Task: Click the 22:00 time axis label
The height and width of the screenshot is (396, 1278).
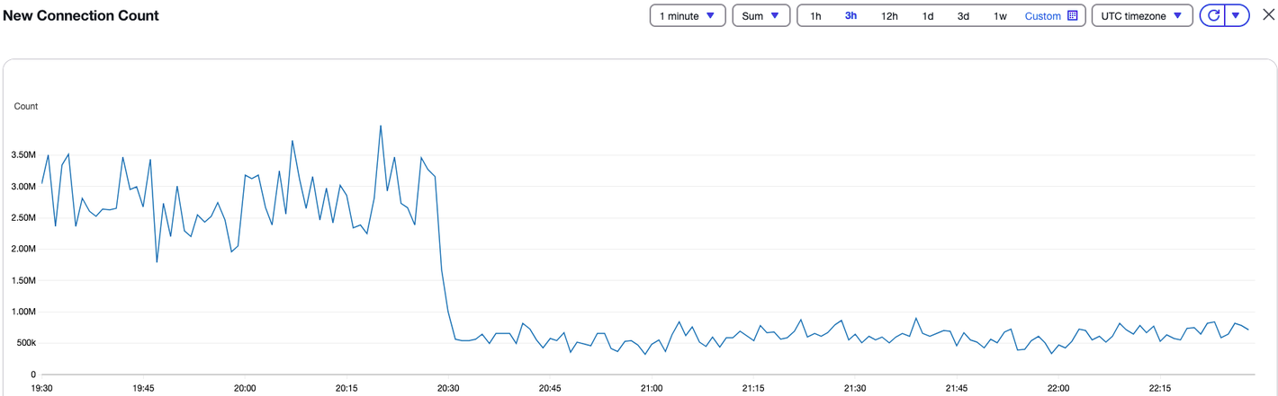Action: point(1059,388)
